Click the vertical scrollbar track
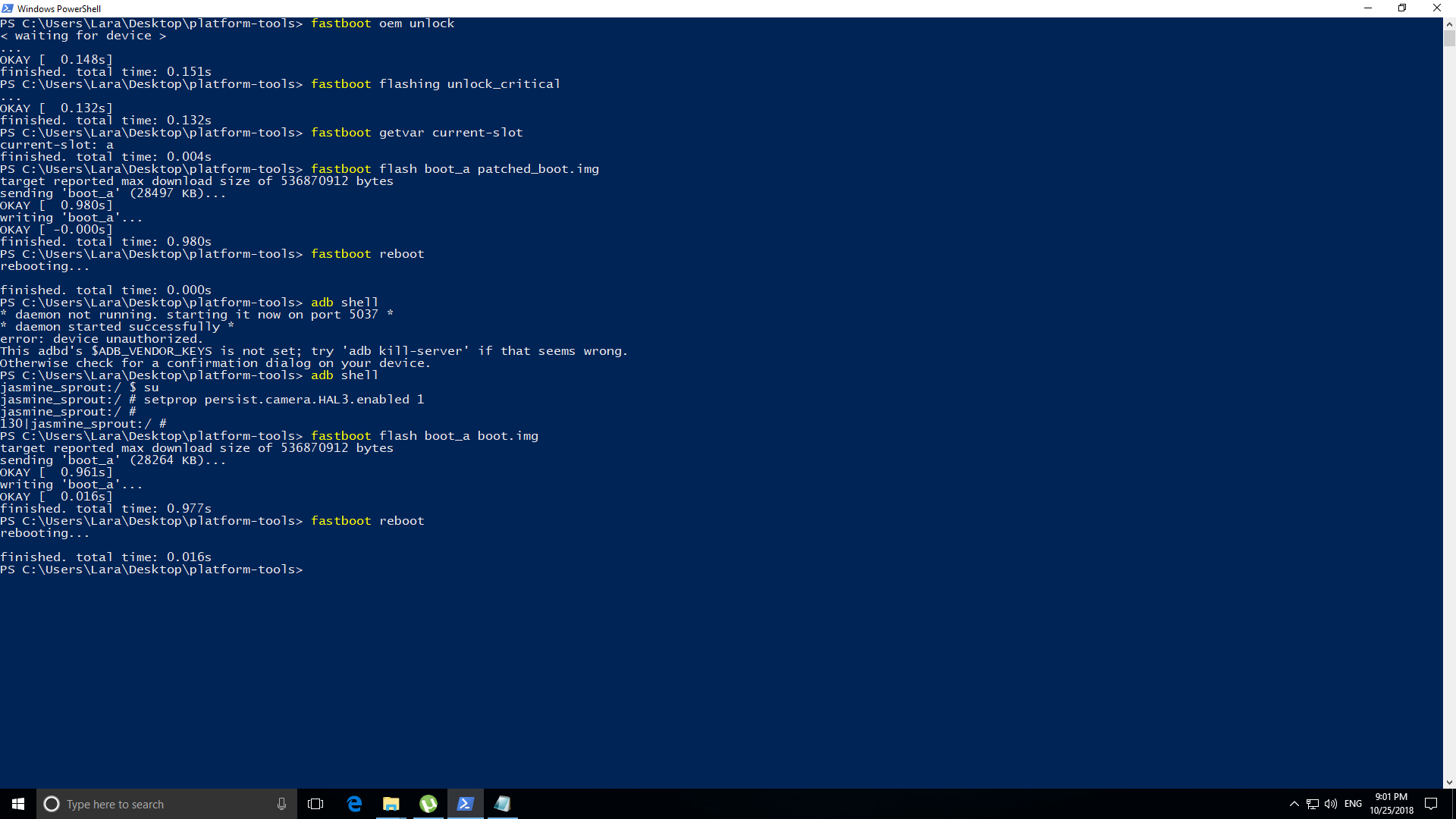1456x819 pixels. point(1449,409)
